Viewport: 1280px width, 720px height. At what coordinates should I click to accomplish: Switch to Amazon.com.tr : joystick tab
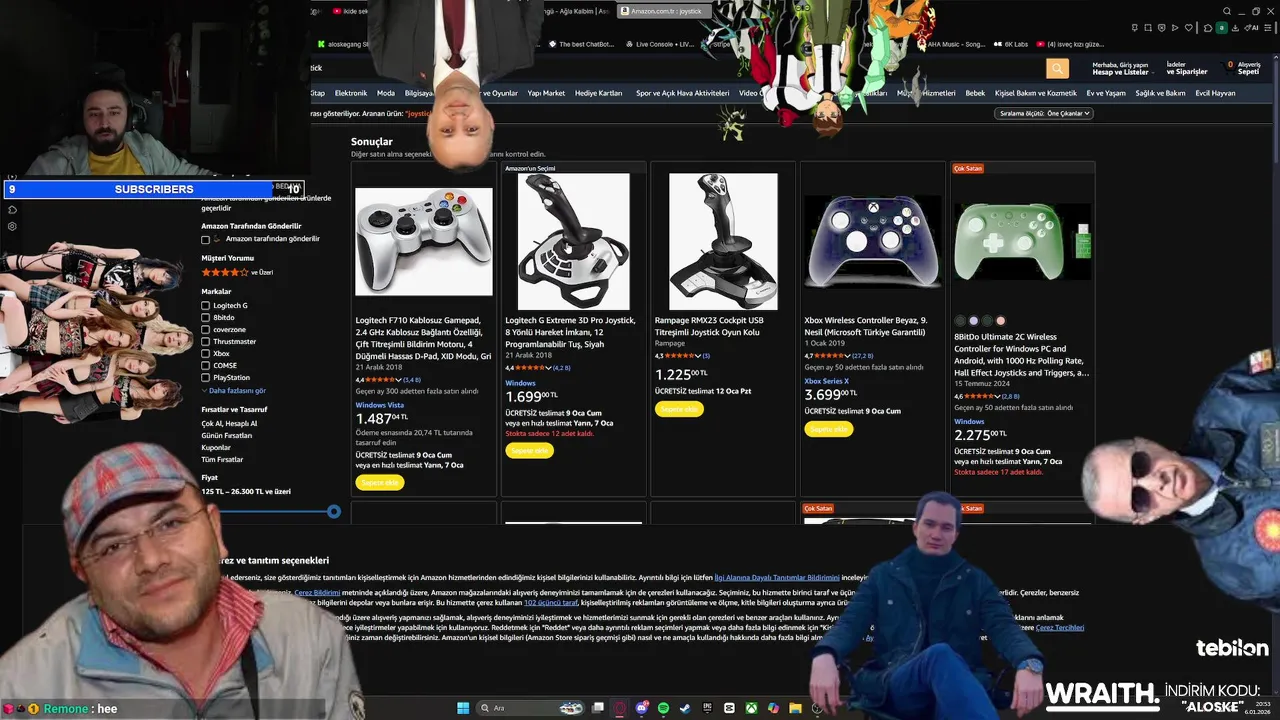pos(665,11)
